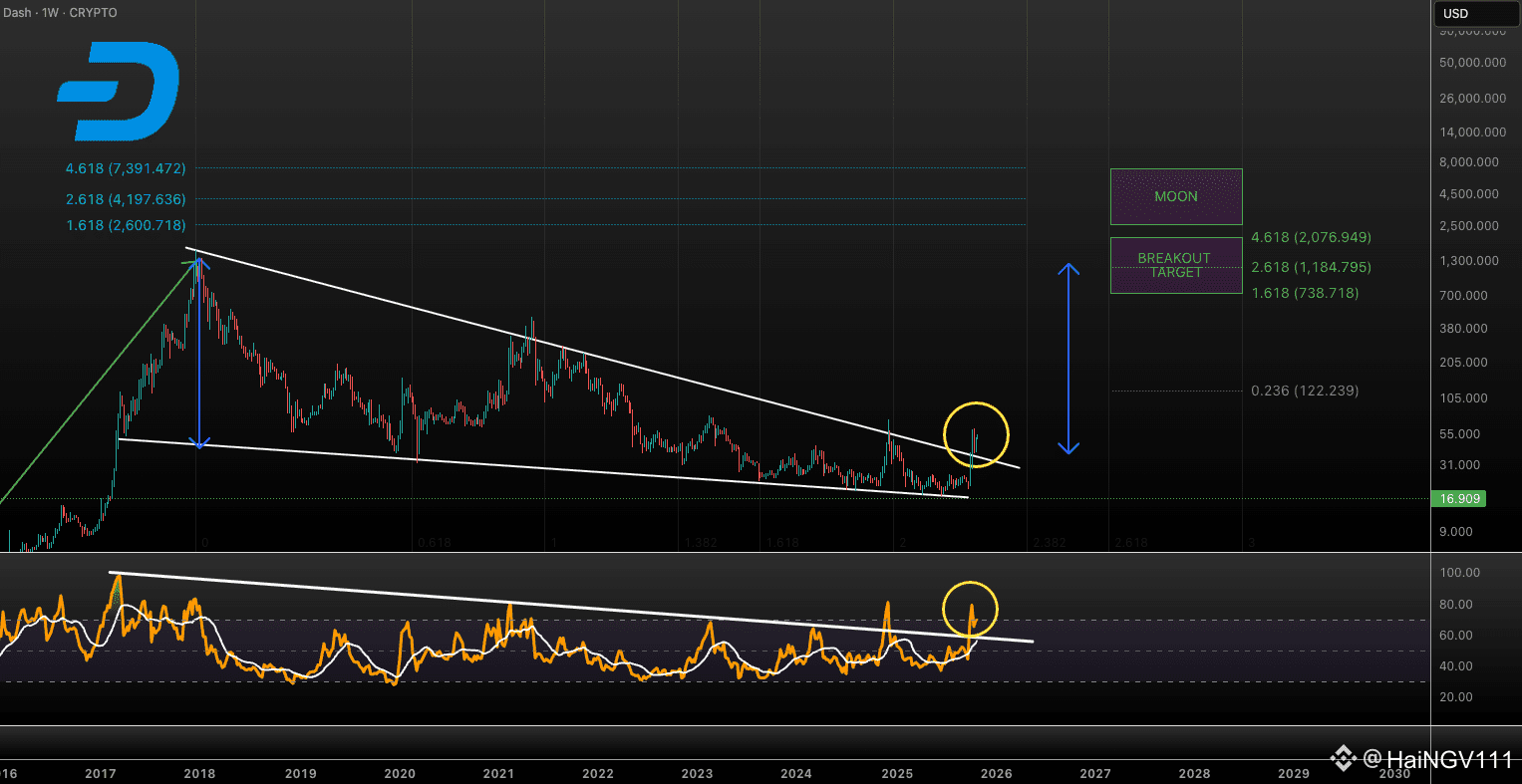1522x784 pixels.
Task: Click the chart title 'Dash · 1W · CRYPTO'
Action: [60, 13]
